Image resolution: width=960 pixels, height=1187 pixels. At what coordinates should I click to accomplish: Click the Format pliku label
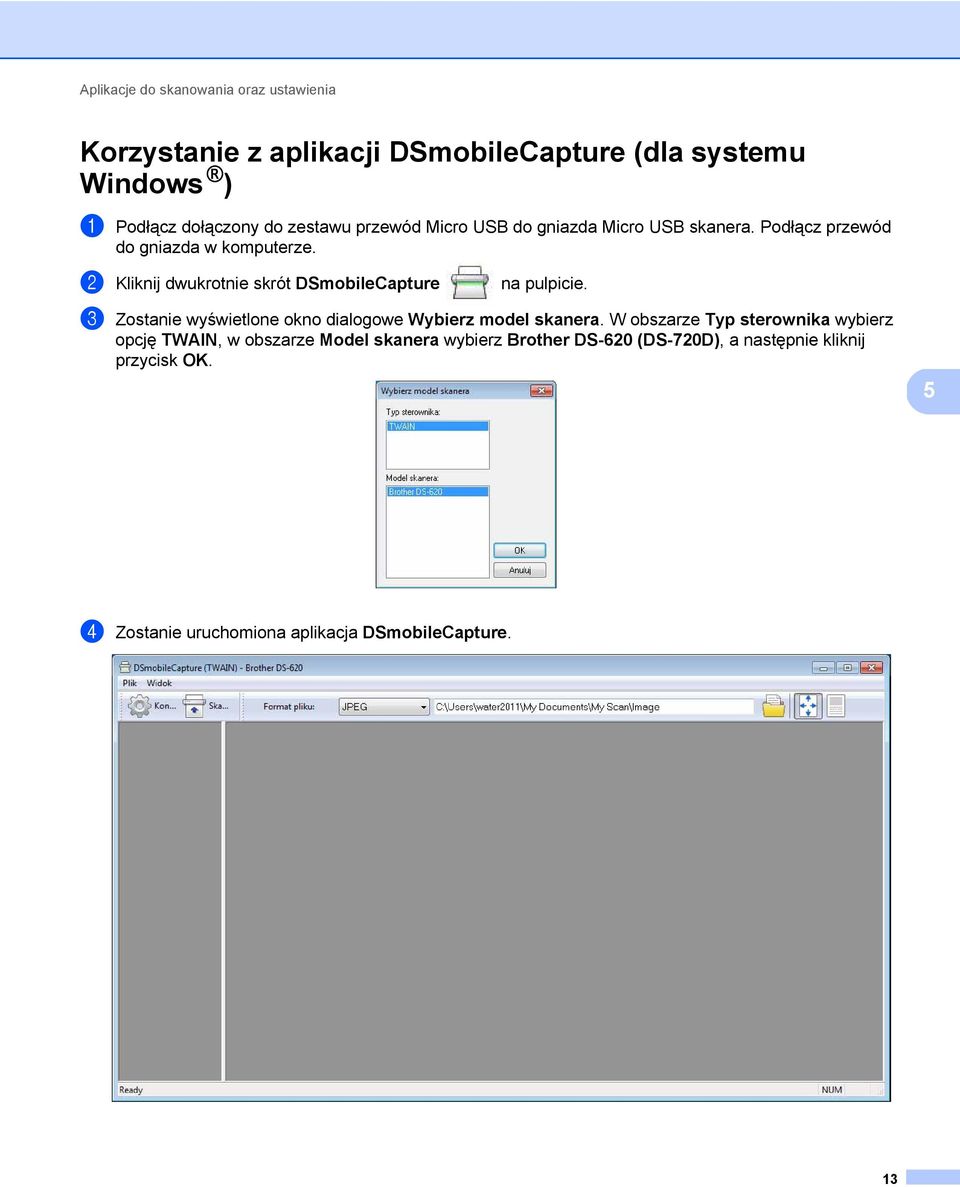point(288,706)
